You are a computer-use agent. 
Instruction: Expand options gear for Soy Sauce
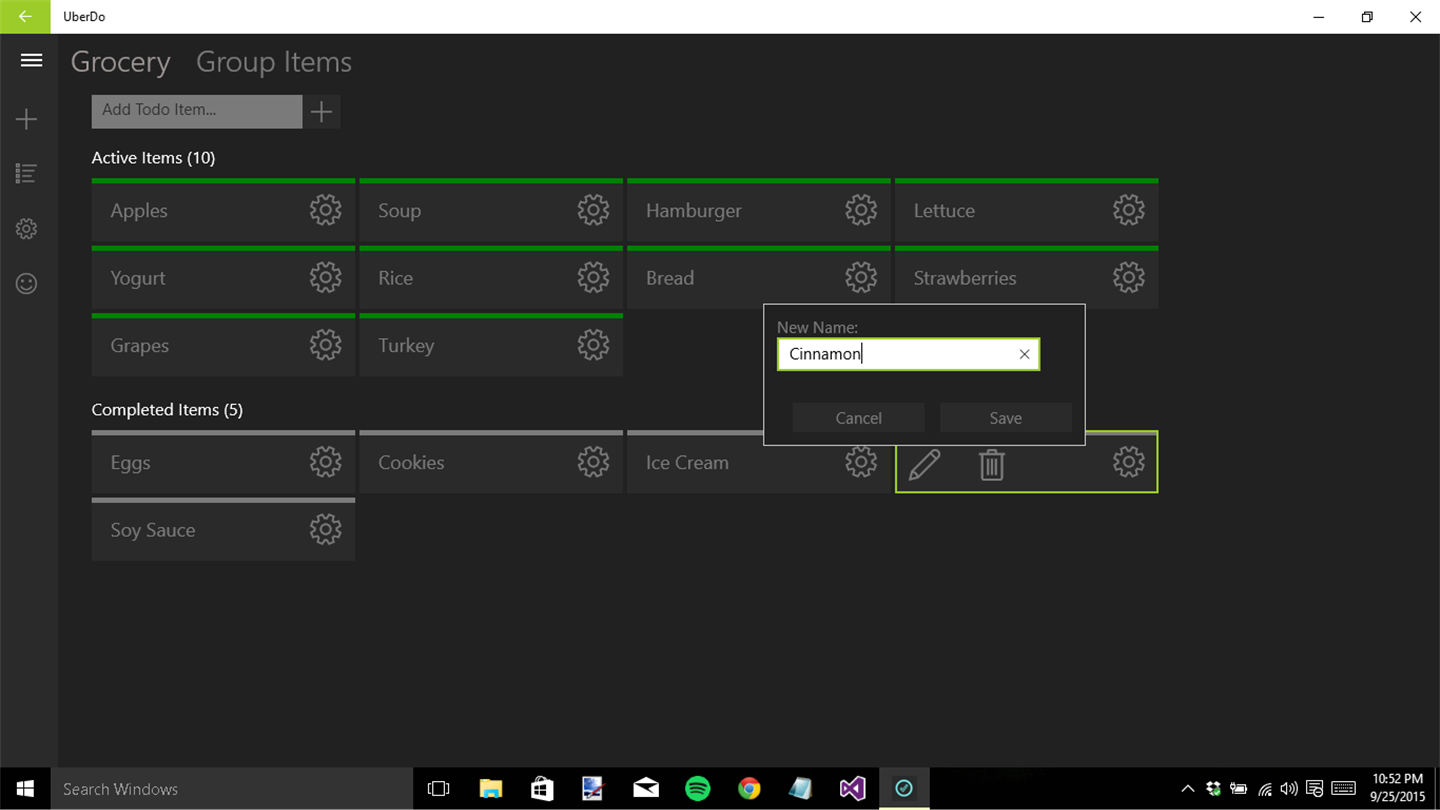pyautogui.click(x=325, y=530)
